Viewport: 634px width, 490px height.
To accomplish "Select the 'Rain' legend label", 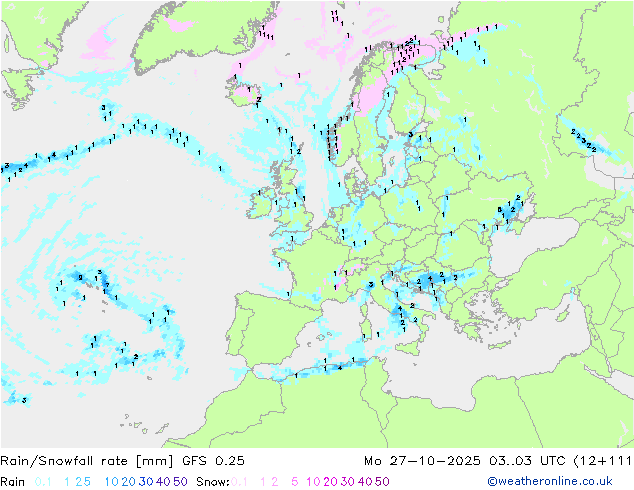I will pyautogui.click(x=13, y=482).
